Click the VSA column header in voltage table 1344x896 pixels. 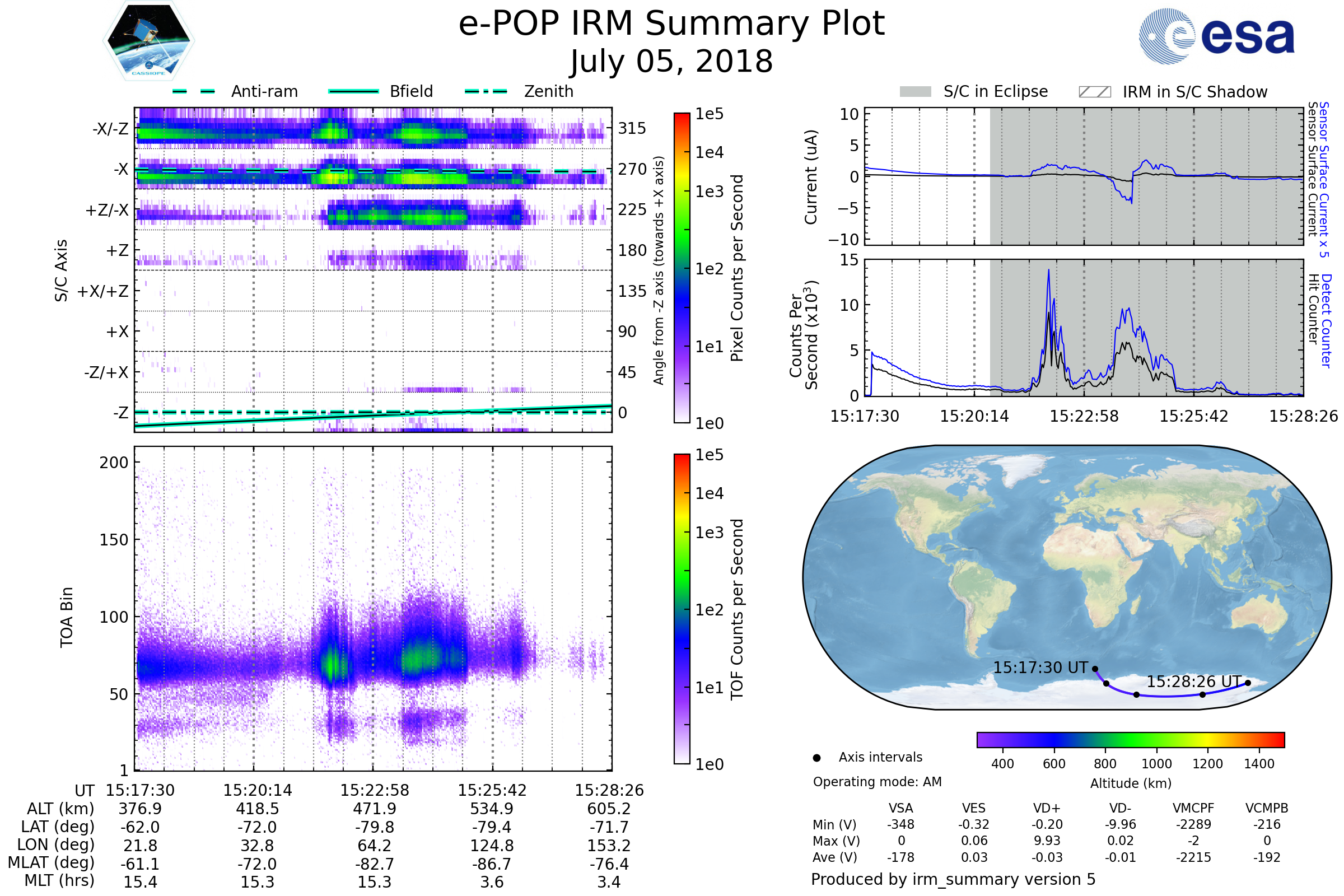900,808
